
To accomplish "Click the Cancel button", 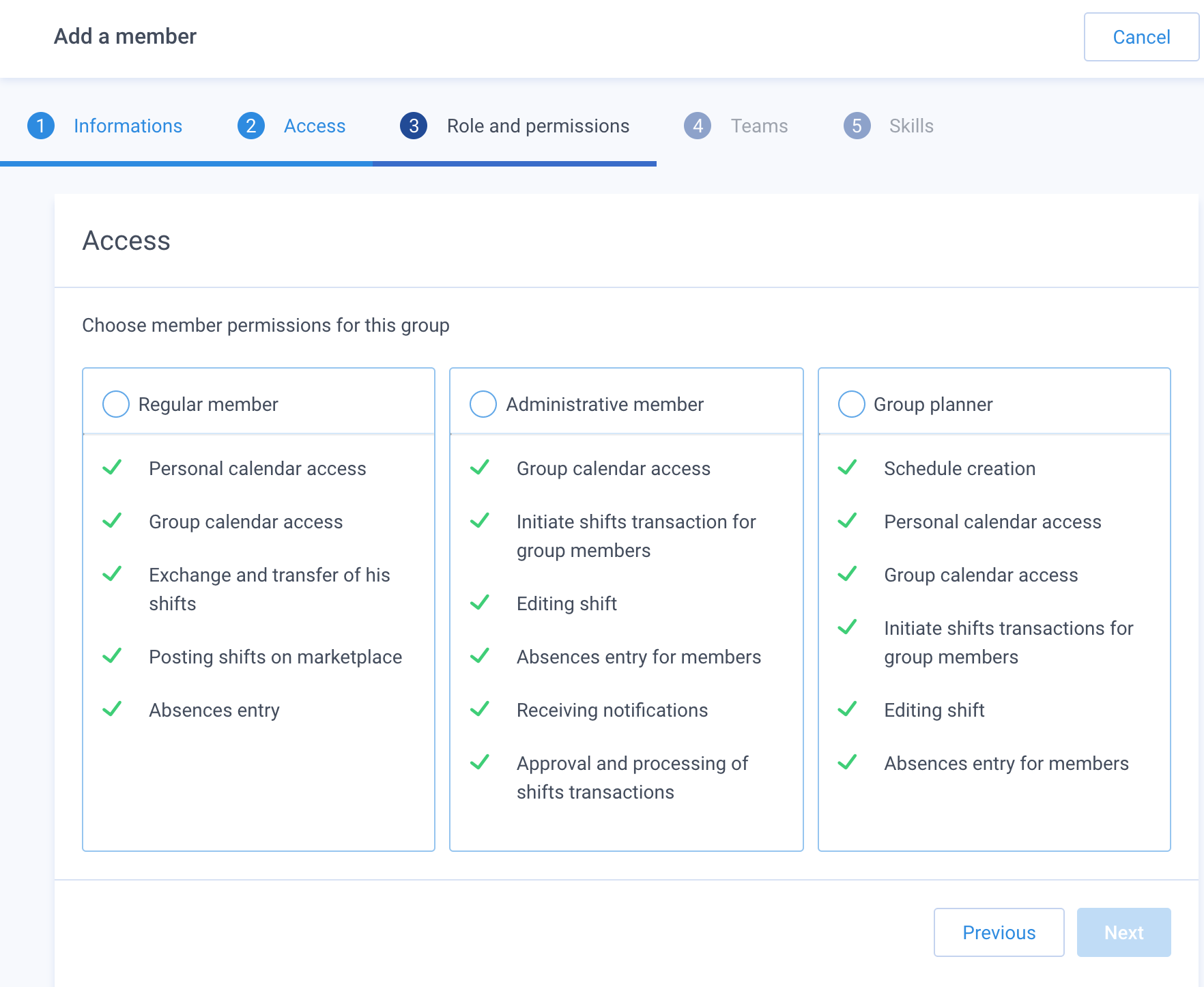I will pos(1141,37).
